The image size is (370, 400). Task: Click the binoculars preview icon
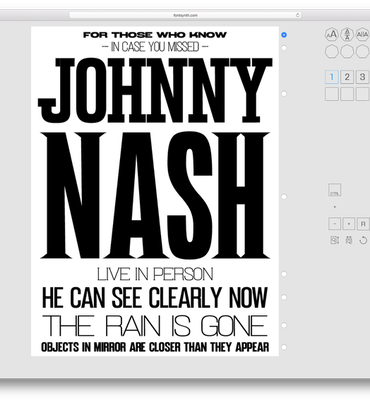(x=349, y=240)
